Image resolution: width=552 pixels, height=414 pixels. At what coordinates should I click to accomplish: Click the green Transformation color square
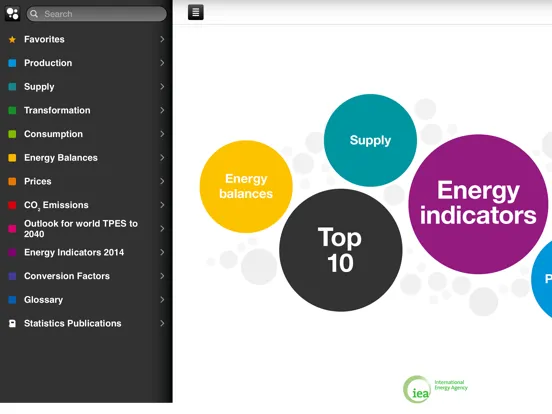(x=12, y=110)
